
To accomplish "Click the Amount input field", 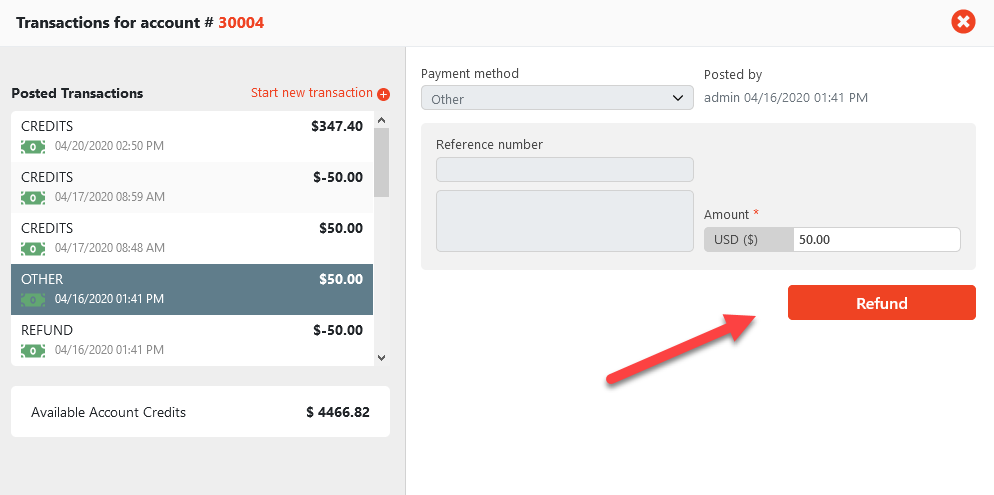I will [876, 240].
